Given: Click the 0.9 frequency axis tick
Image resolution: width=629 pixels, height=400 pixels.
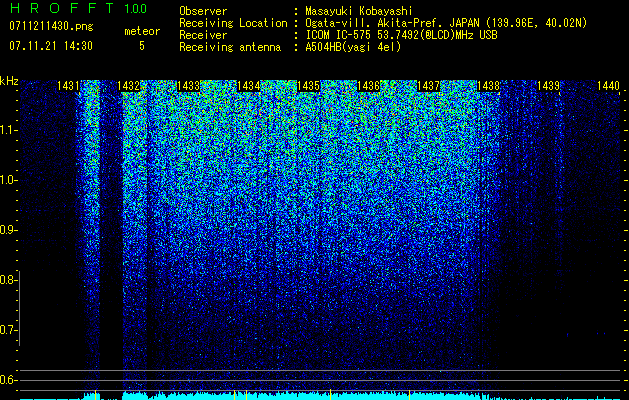Looking at the screenshot, I should pos(8,230).
